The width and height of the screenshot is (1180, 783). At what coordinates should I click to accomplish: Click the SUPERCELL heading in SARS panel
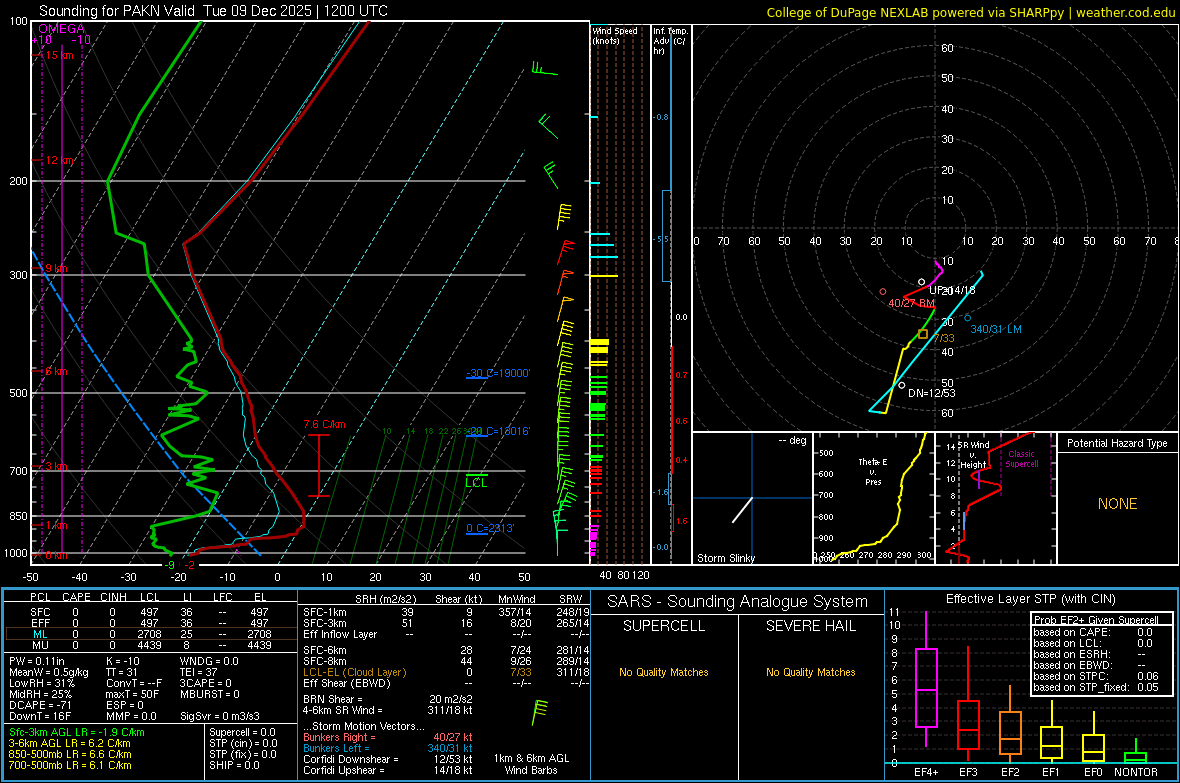pyautogui.click(x=664, y=626)
